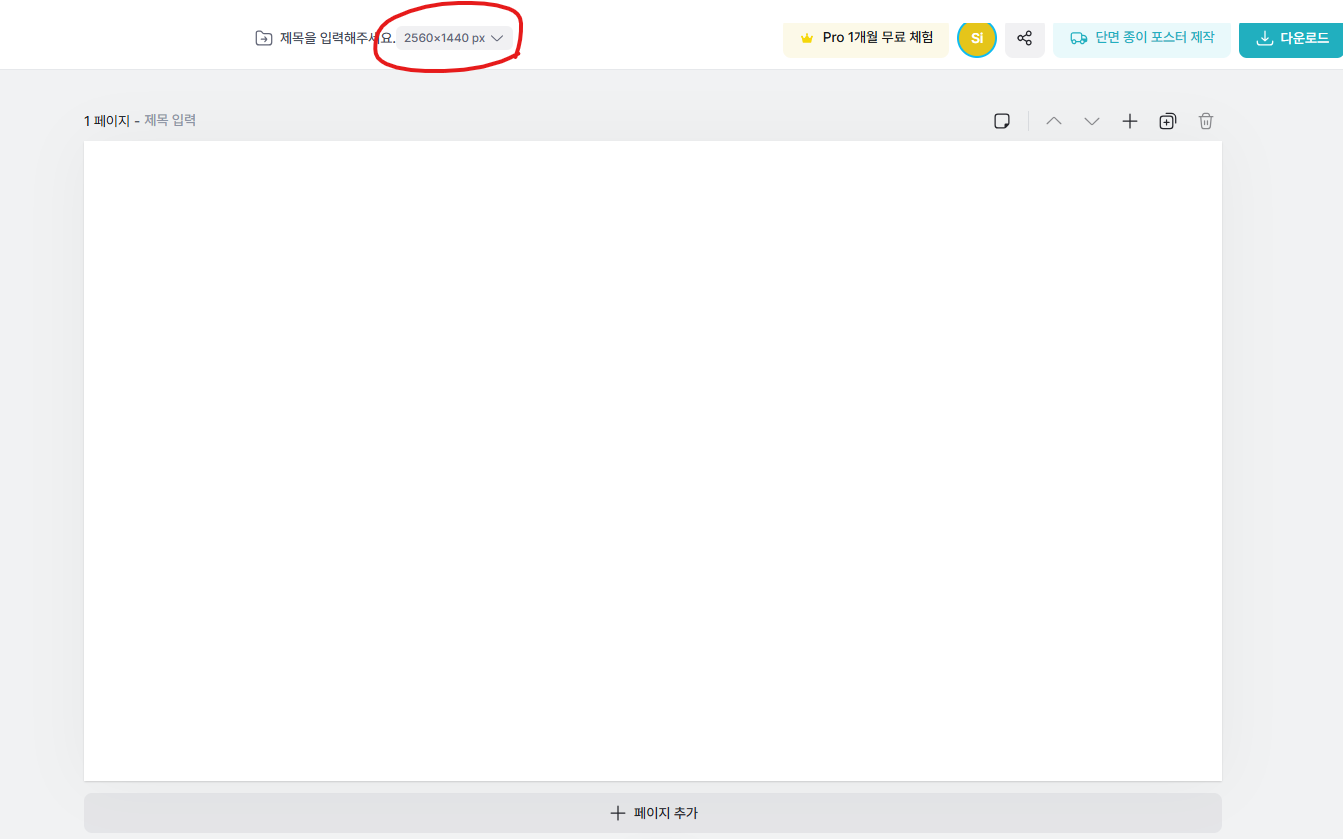Screen dimensions: 1343x839
Task: Click the delivery truck icon
Action: pyautogui.click(x=1078, y=38)
